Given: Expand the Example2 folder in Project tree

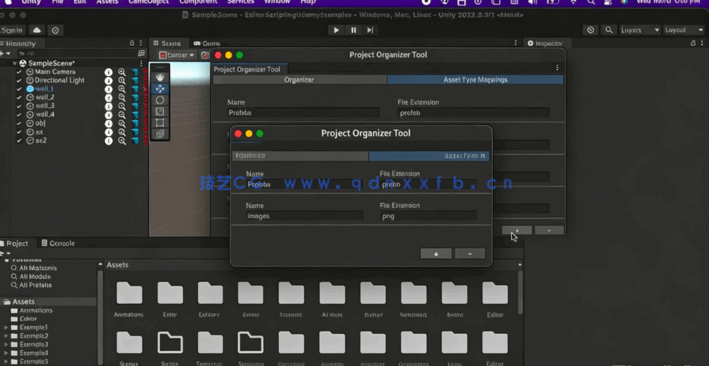Looking at the screenshot, I should point(6,336).
